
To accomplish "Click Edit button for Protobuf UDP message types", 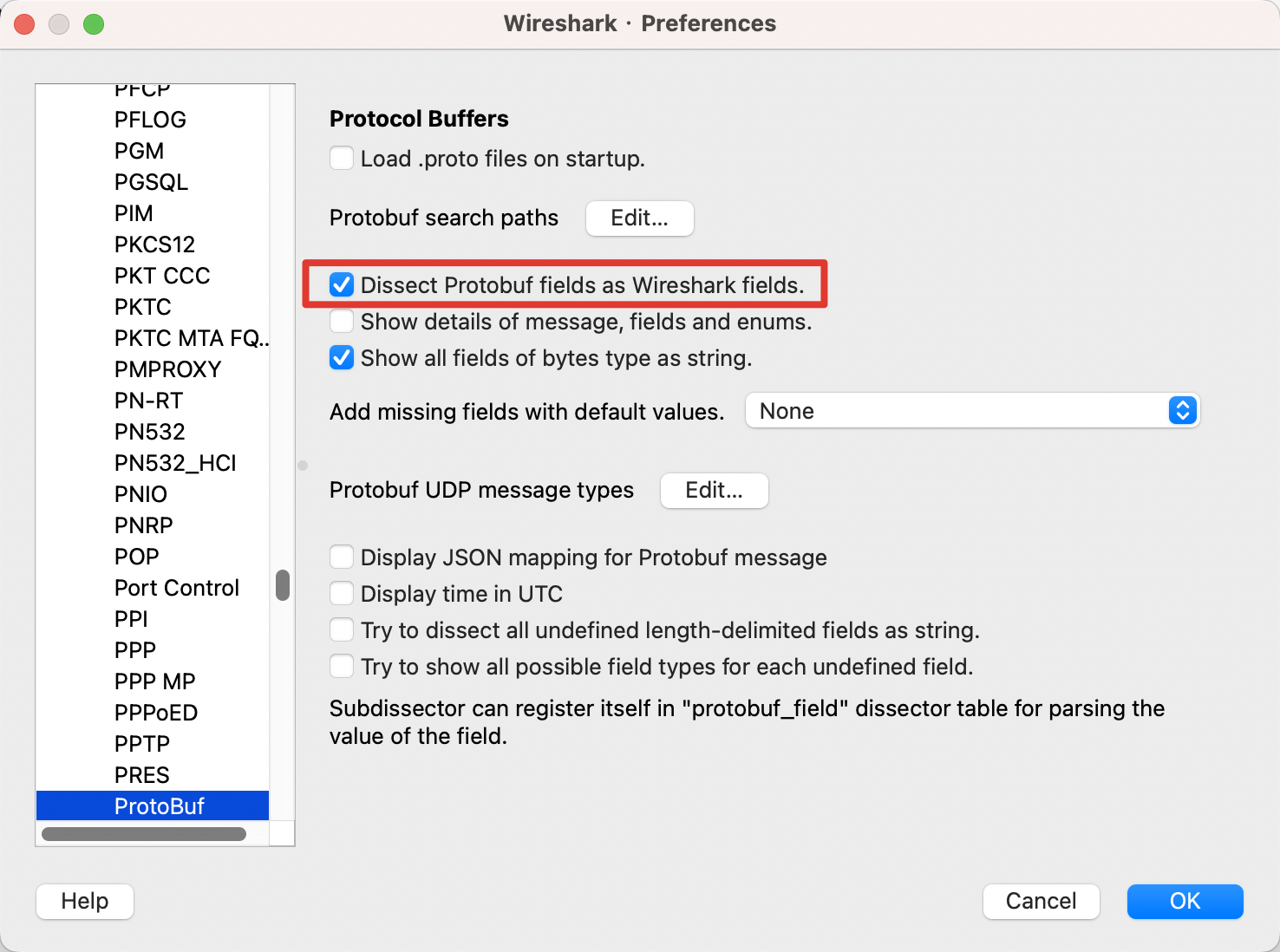I will 715,490.
